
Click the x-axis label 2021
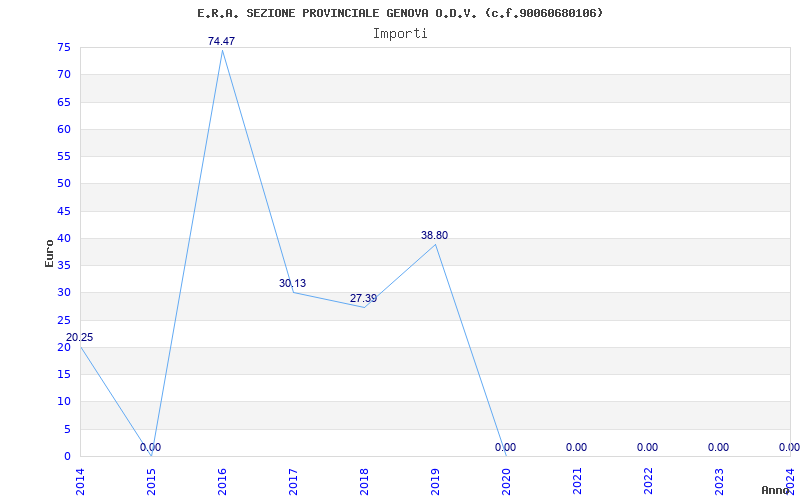(x=578, y=482)
